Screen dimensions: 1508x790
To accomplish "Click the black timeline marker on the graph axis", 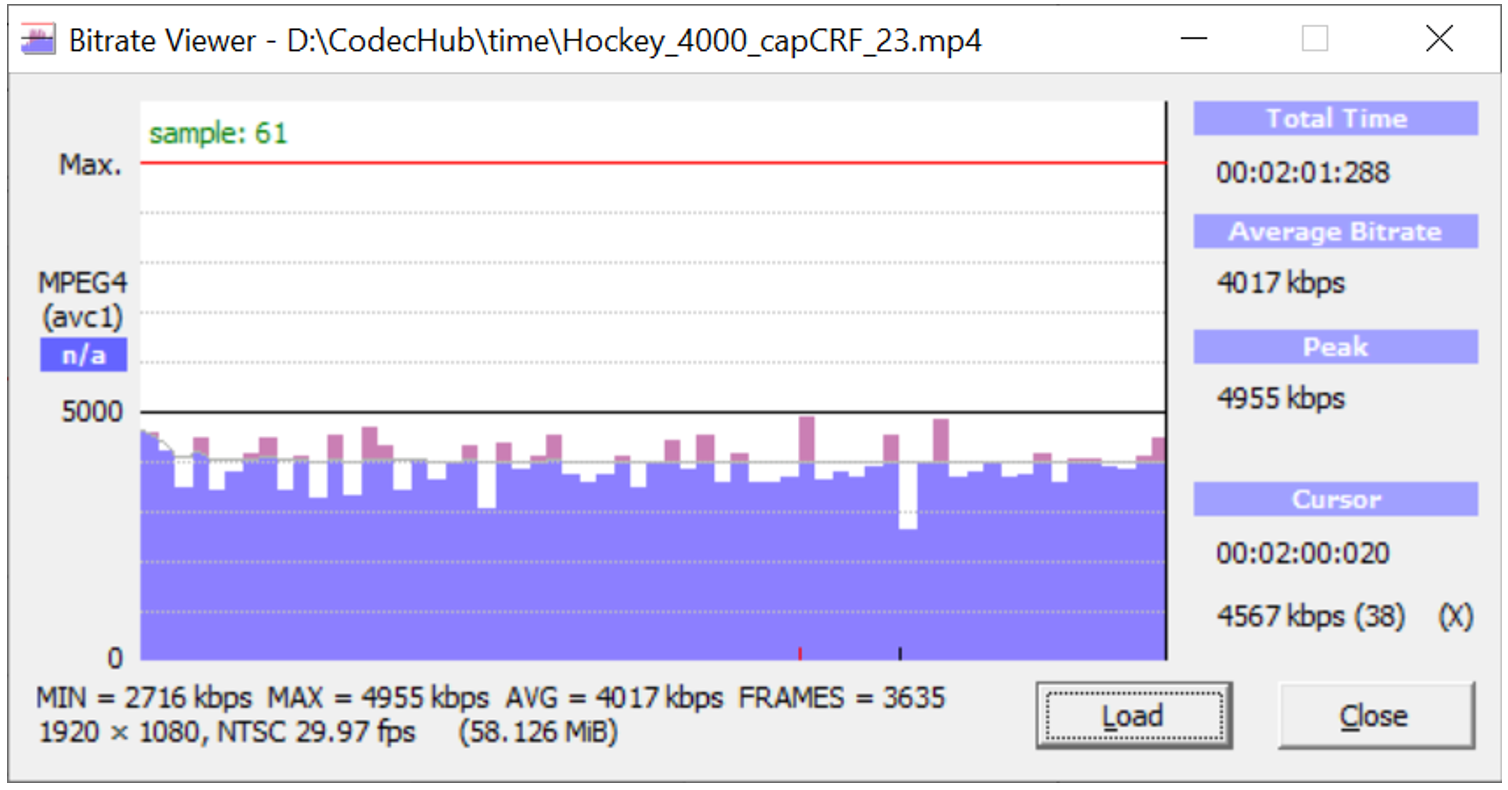I will pos(900,653).
